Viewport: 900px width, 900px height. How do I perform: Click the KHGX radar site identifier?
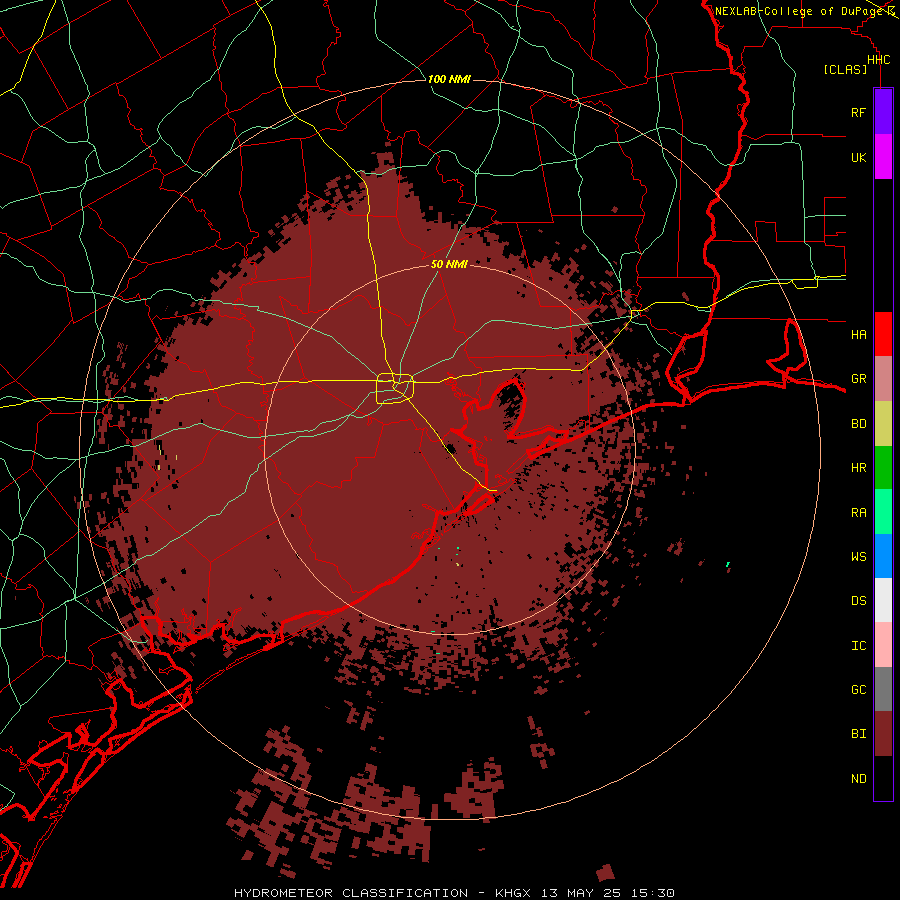tap(514, 893)
